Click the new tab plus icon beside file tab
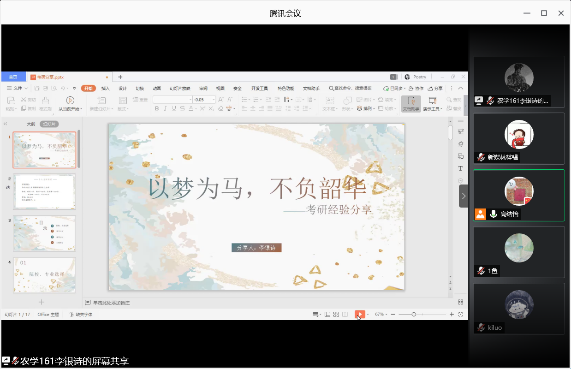 click(x=120, y=77)
